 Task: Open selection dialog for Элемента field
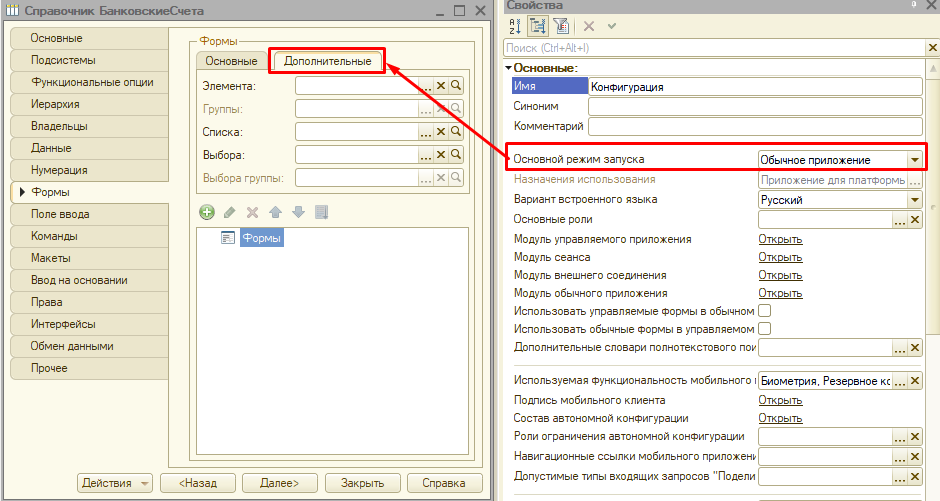tap(426, 86)
